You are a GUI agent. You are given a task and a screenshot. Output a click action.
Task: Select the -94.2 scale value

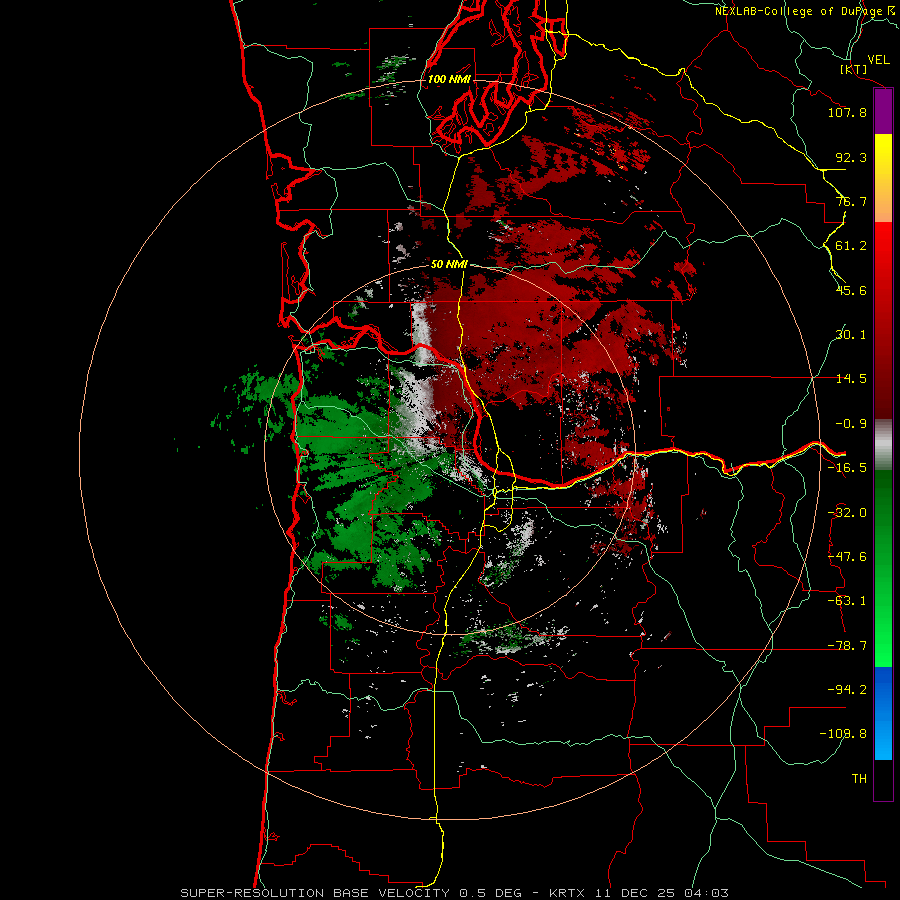(x=847, y=690)
